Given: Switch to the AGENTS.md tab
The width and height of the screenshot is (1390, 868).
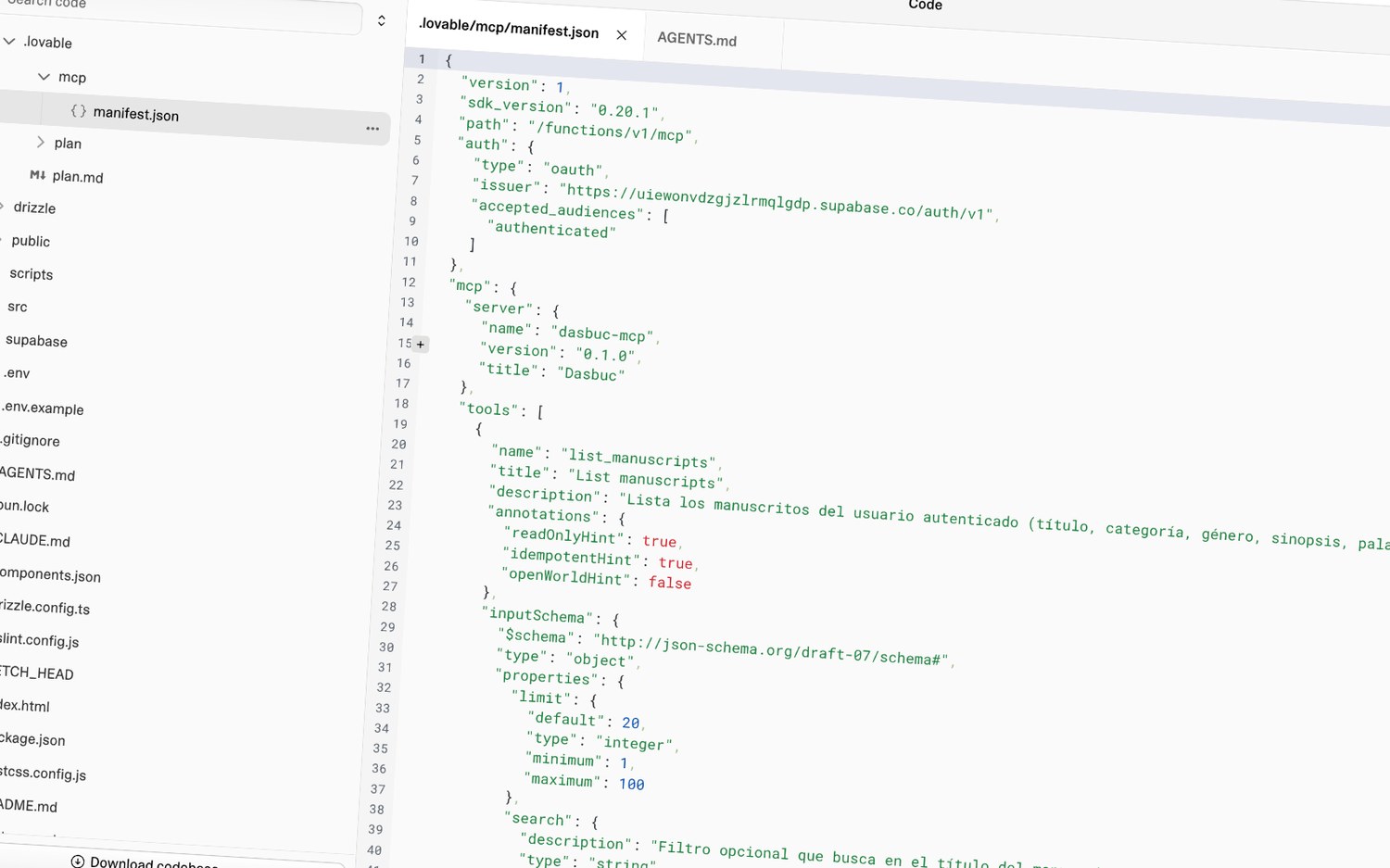Looking at the screenshot, I should click(697, 39).
